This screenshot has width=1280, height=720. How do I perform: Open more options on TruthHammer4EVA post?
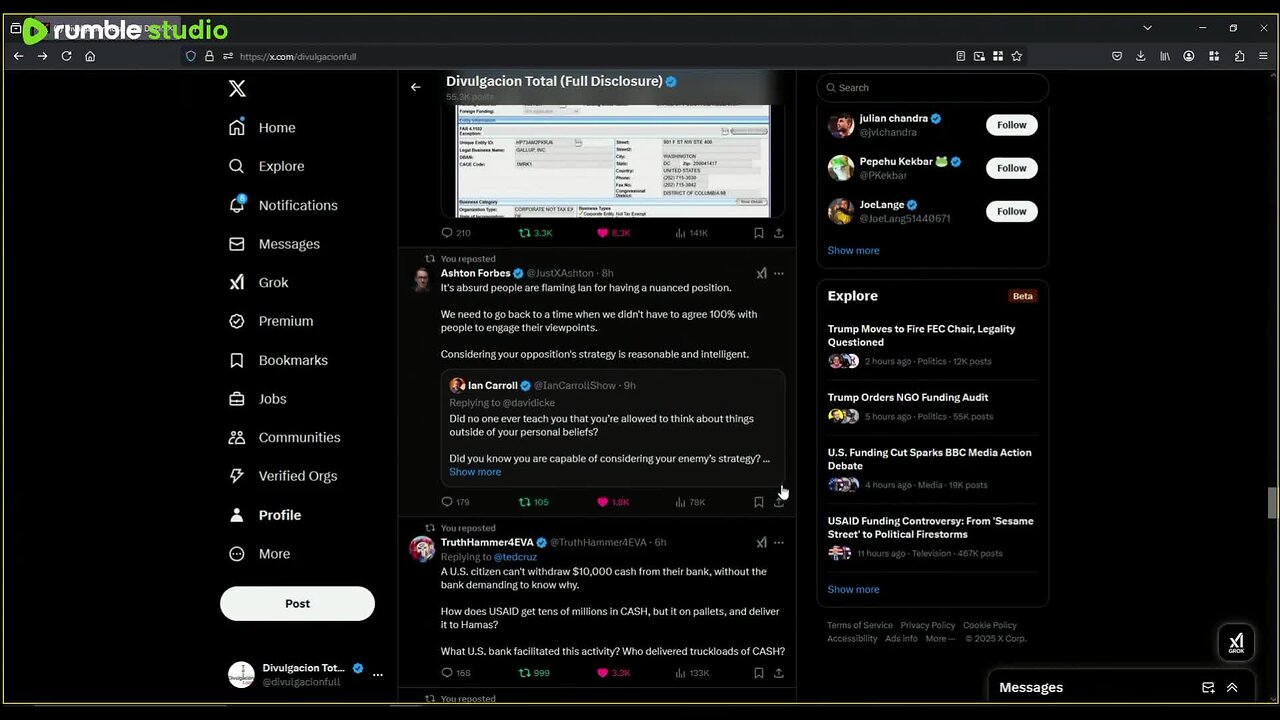779,542
